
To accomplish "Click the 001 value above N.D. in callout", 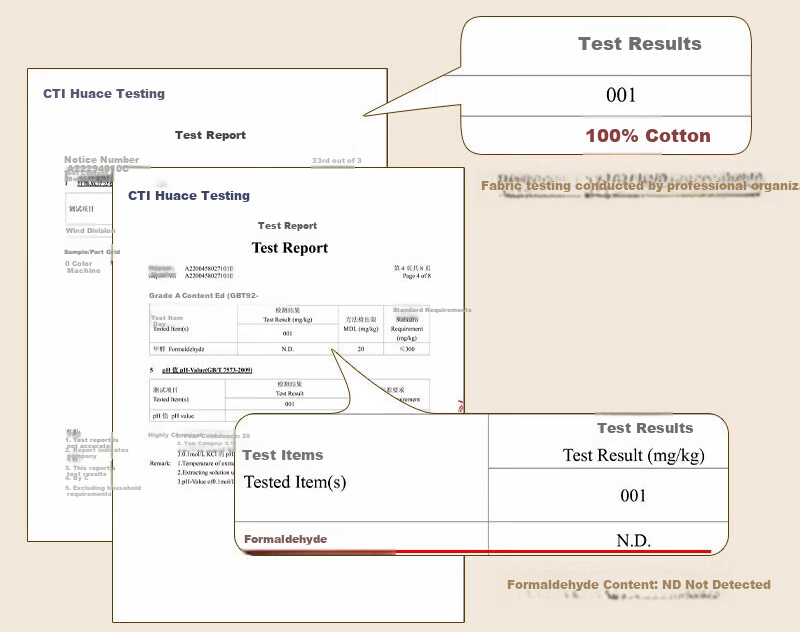I will coord(633,495).
